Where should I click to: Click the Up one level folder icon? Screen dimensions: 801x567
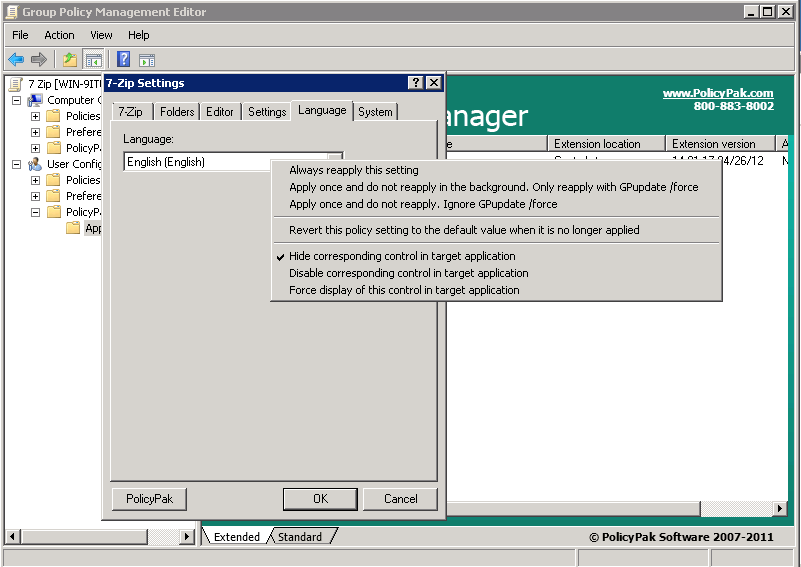(70, 60)
